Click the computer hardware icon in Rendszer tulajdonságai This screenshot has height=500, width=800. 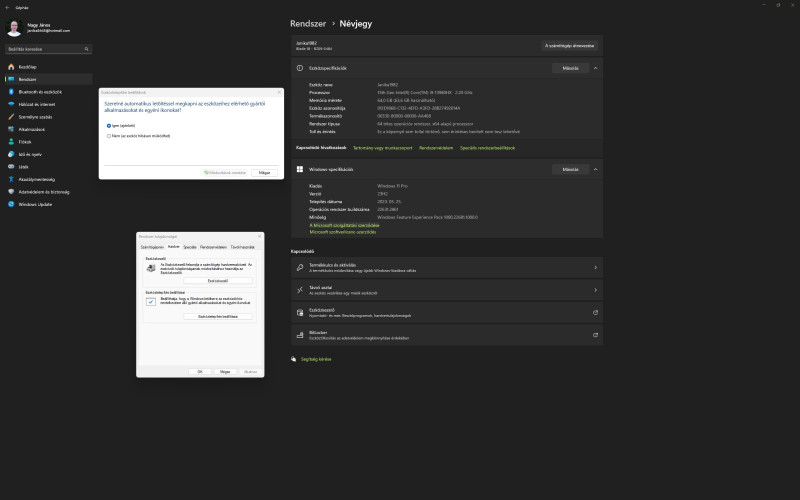tap(151, 268)
